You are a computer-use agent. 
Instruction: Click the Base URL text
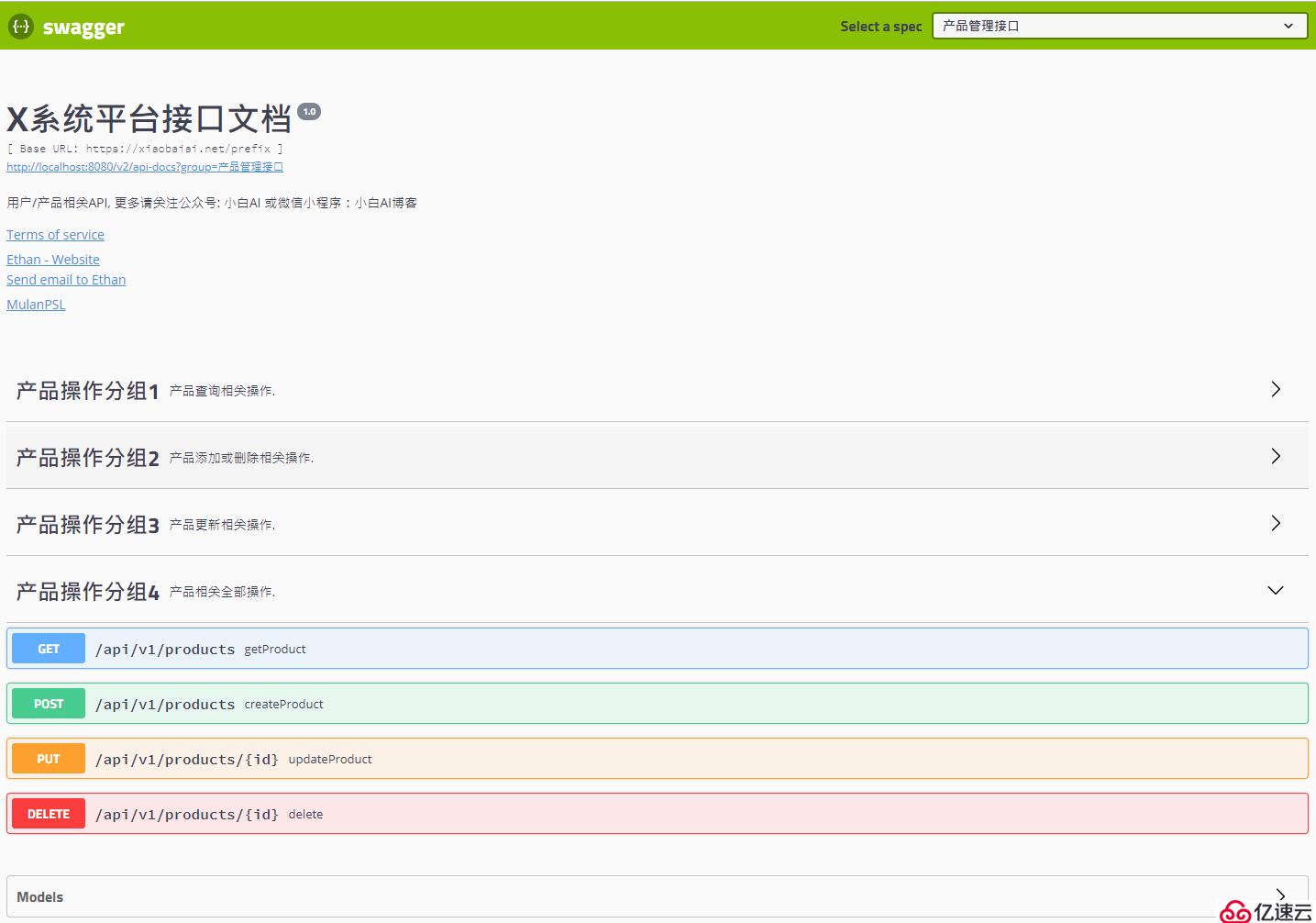point(145,149)
